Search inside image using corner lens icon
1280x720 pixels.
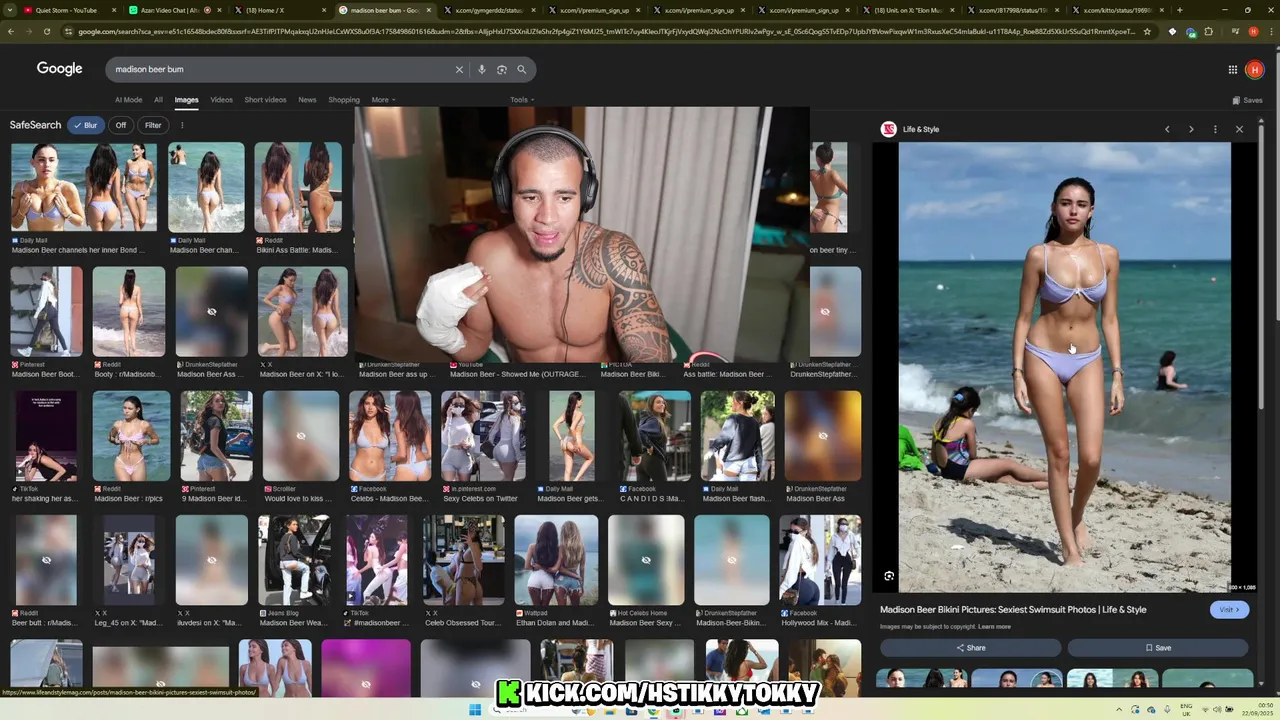pos(889,576)
